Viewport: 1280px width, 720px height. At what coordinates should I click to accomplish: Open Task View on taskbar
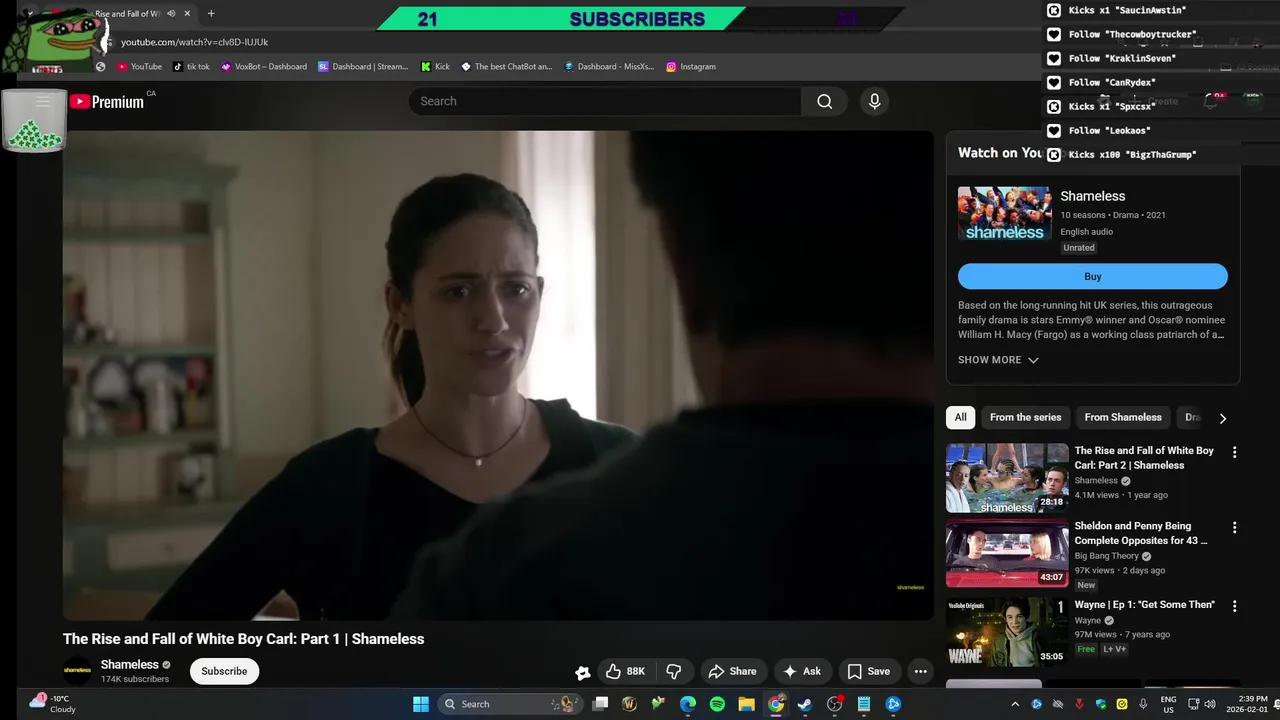[x=600, y=704]
